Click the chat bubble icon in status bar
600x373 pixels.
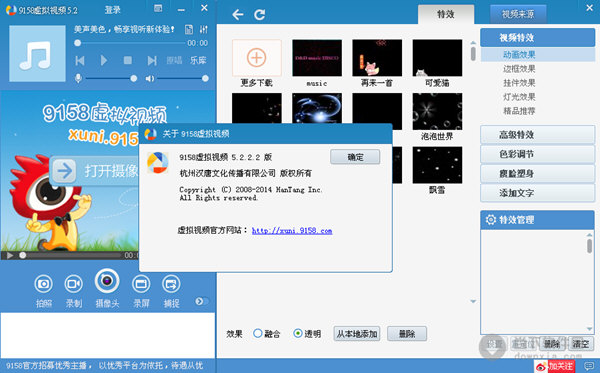[589, 366]
